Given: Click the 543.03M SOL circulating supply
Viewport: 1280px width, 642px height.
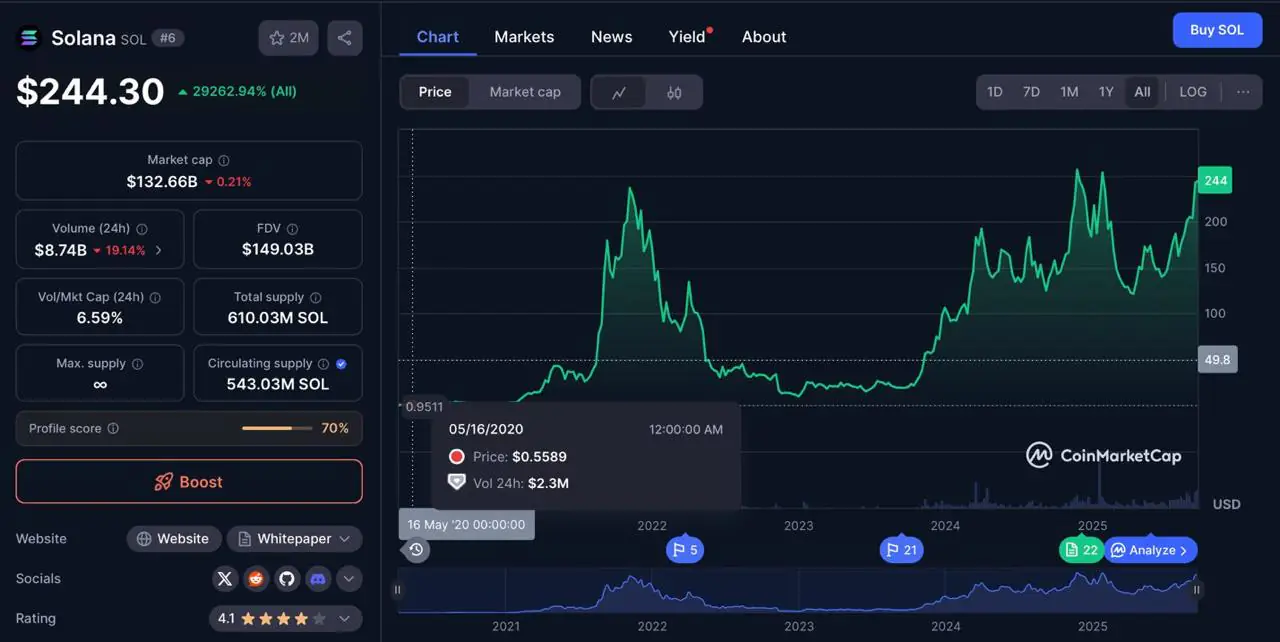Looking at the screenshot, I should 278,384.
